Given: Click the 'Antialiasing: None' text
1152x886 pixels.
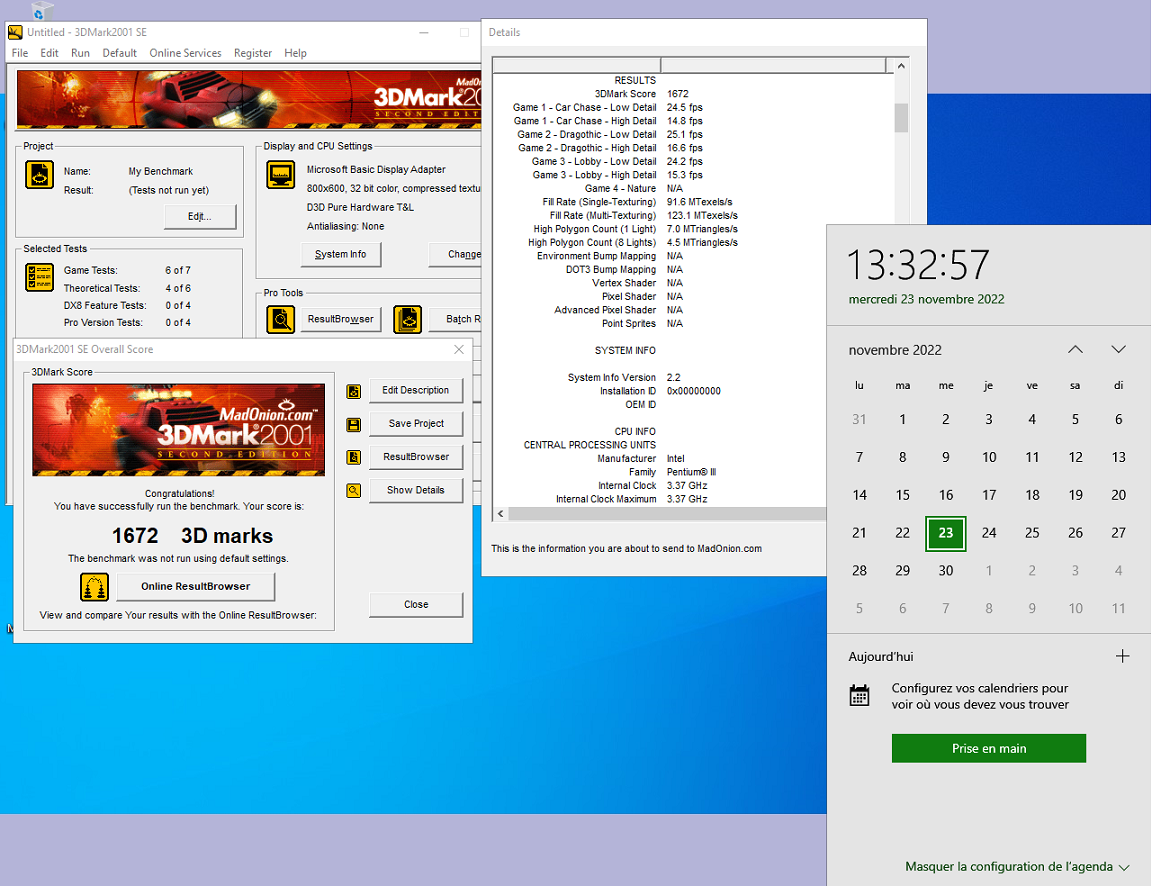Looking at the screenshot, I should tap(345, 226).
